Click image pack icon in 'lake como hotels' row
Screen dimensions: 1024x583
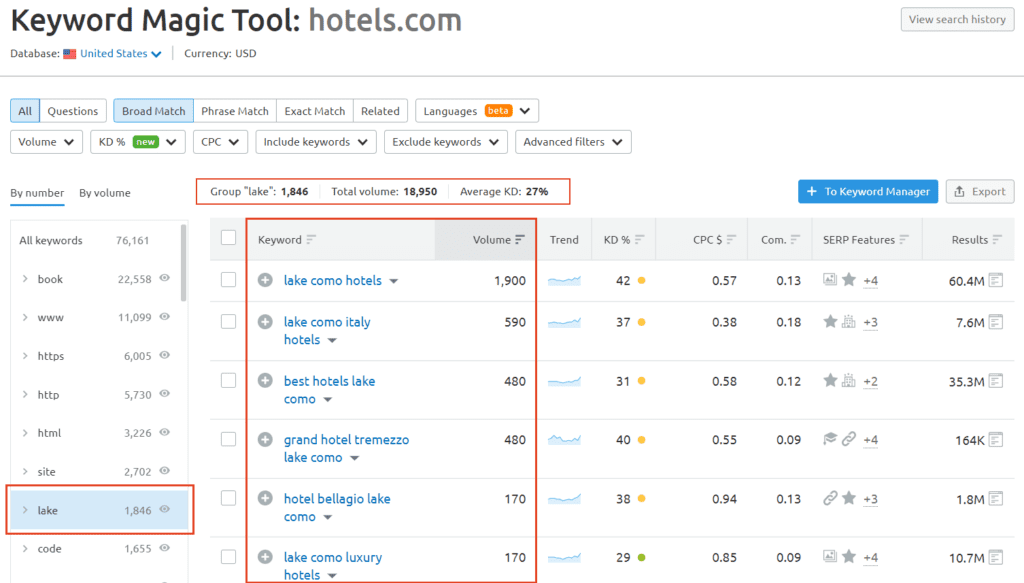[x=829, y=280]
